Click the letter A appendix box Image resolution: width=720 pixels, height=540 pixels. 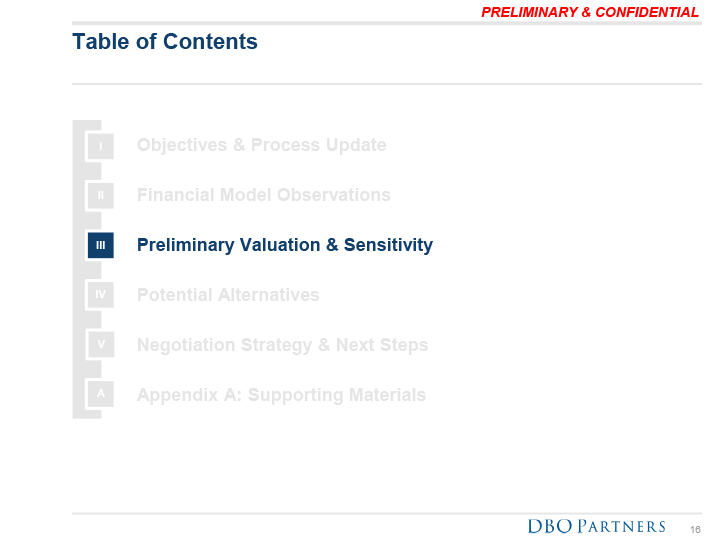pos(100,395)
